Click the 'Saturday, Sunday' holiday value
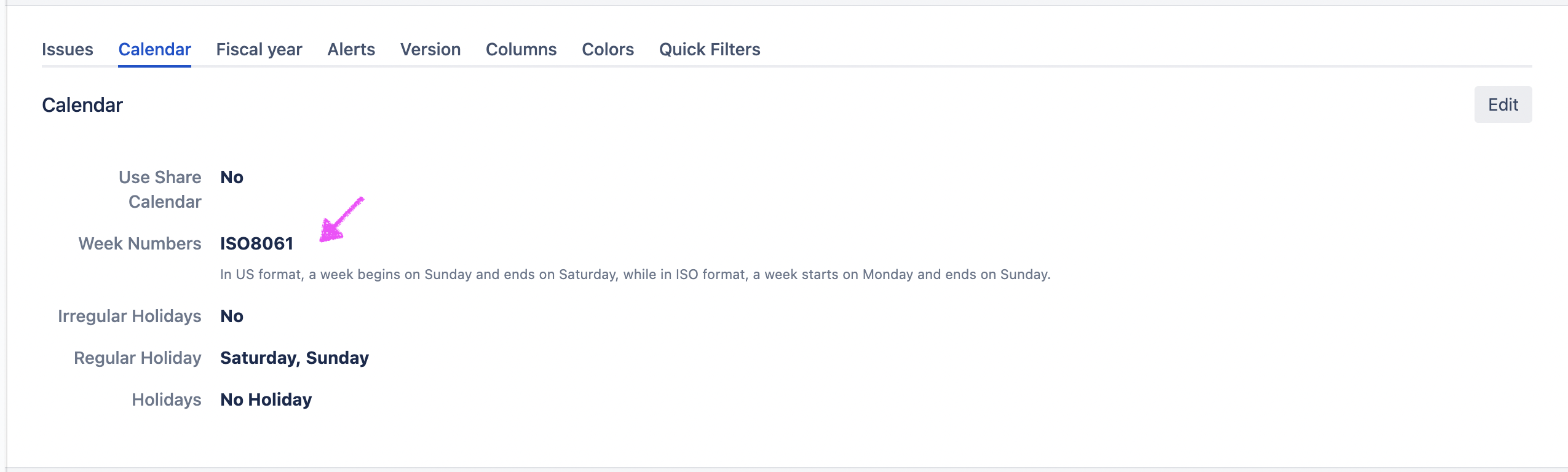This screenshot has height=472, width=1568. click(294, 358)
